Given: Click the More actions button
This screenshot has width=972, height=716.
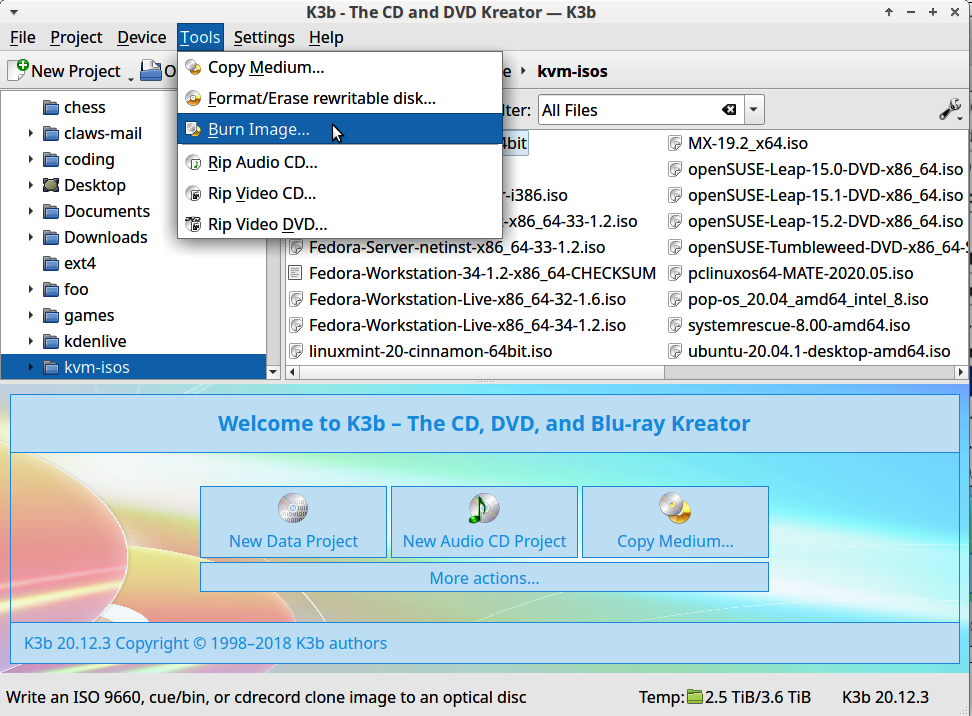Looking at the screenshot, I should pos(484,577).
